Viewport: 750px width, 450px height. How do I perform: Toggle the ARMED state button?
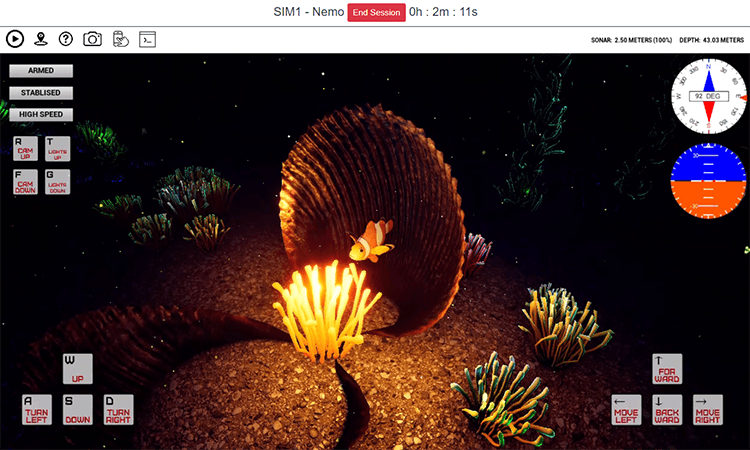41,71
